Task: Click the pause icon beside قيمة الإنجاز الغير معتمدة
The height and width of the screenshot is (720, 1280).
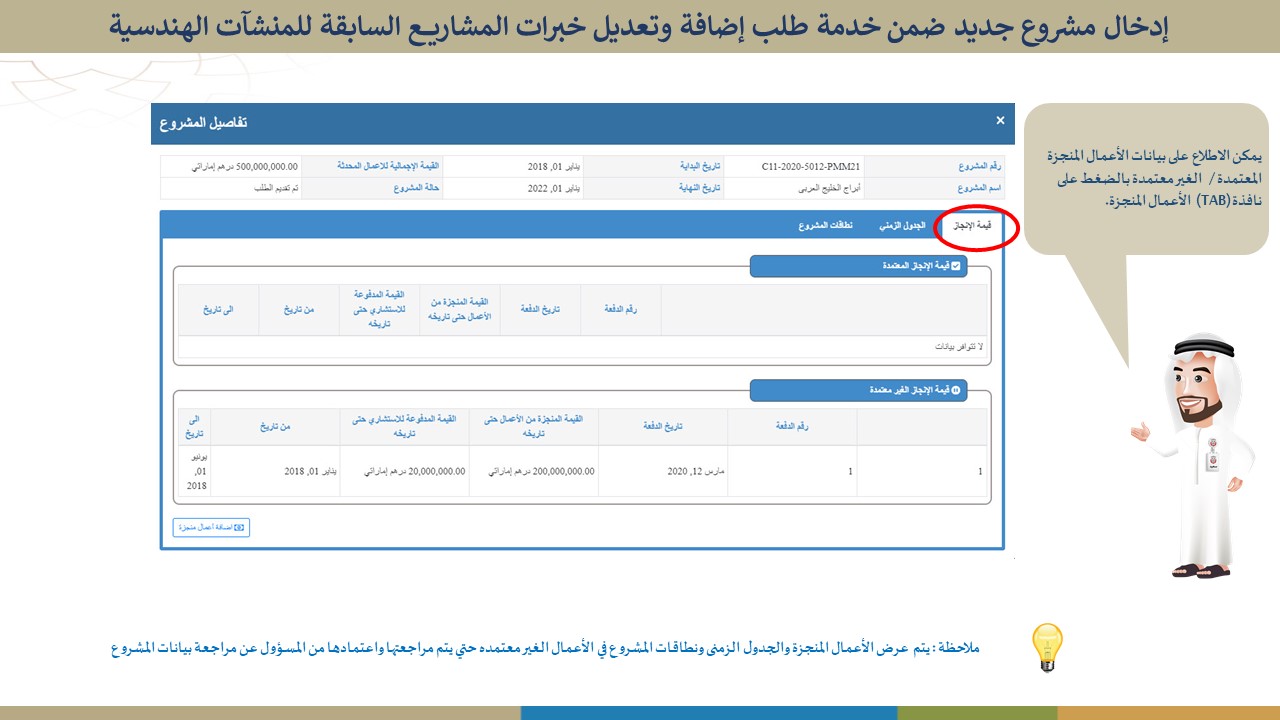Action: pos(955,390)
